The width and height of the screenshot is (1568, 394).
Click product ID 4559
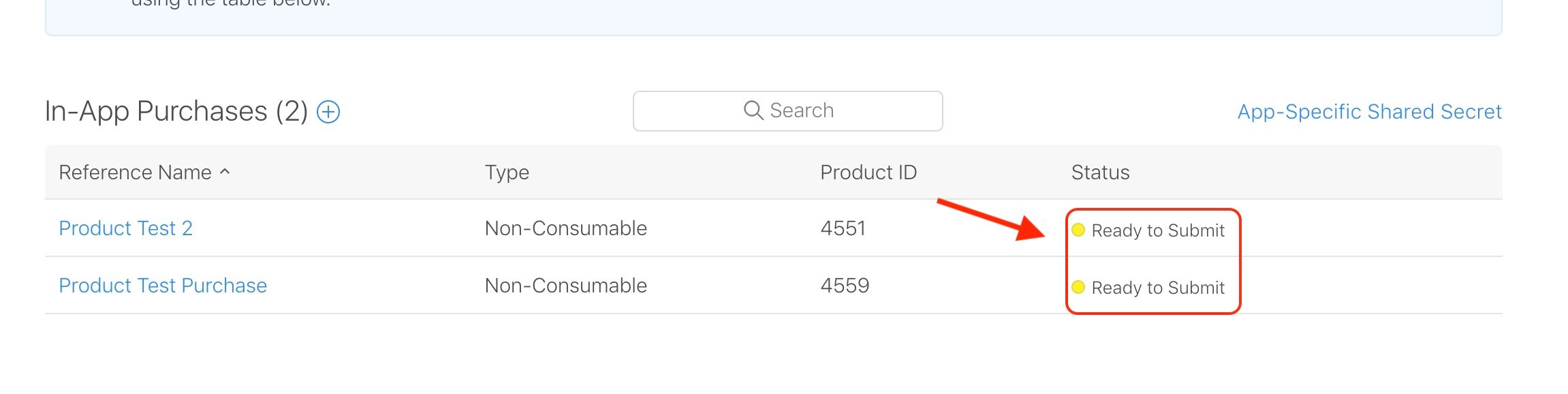point(845,286)
